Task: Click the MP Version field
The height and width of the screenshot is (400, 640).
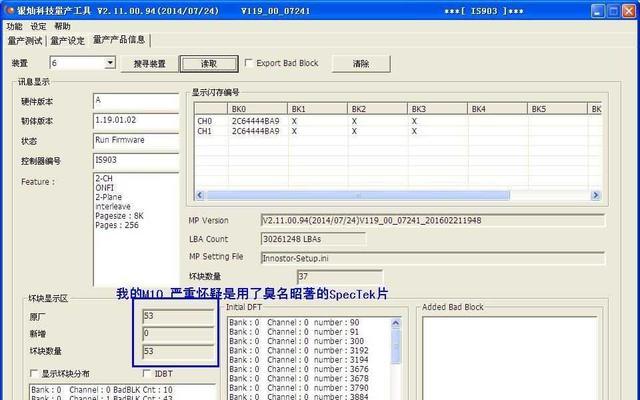Action: coord(433,220)
